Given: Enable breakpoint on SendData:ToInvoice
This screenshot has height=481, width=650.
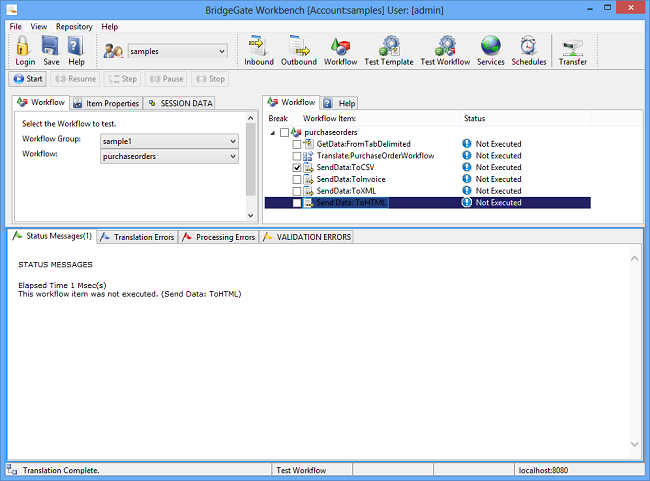Looking at the screenshot, I should 297,180.
